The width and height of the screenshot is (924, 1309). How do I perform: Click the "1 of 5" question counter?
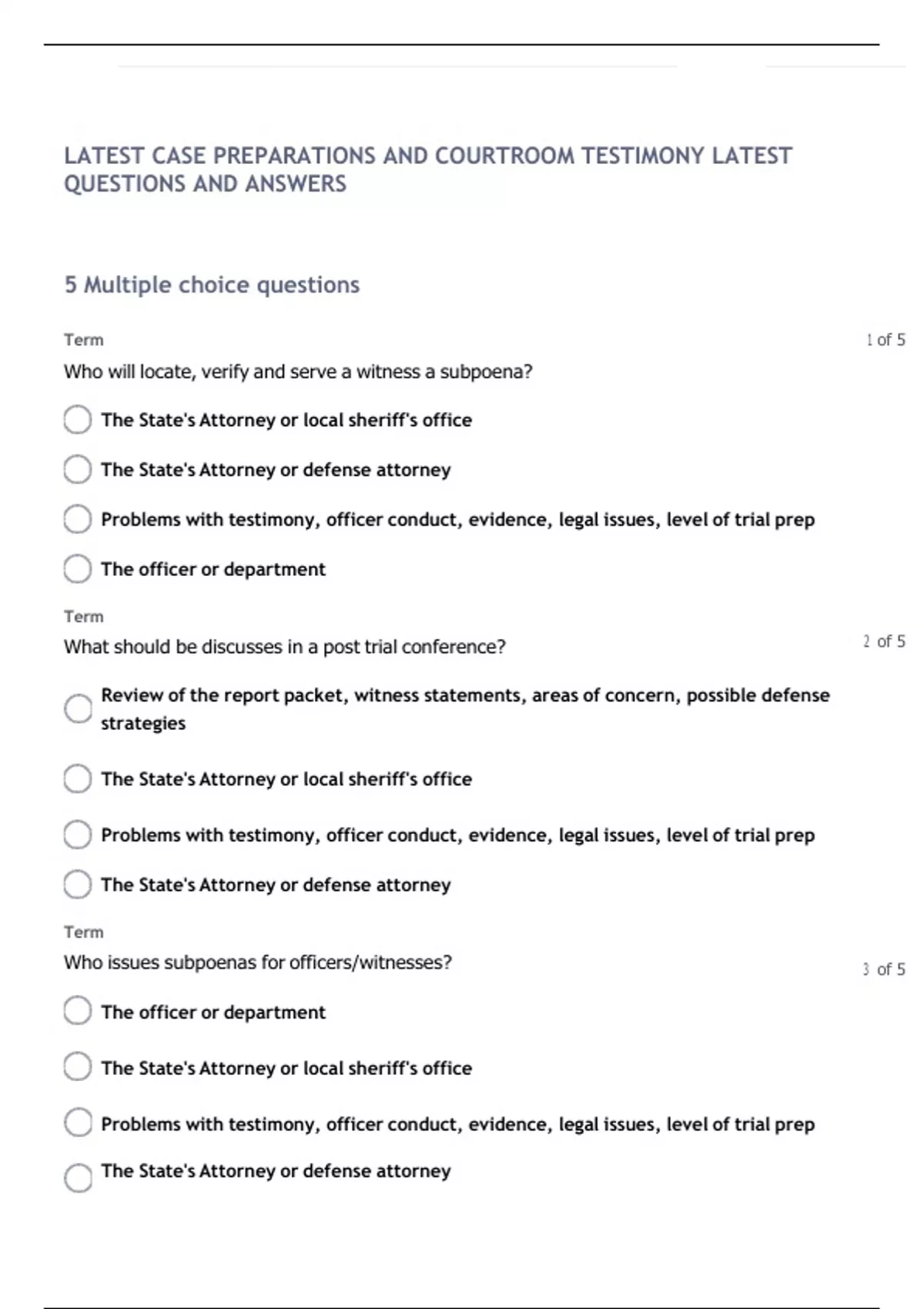[x=885, y=340]
